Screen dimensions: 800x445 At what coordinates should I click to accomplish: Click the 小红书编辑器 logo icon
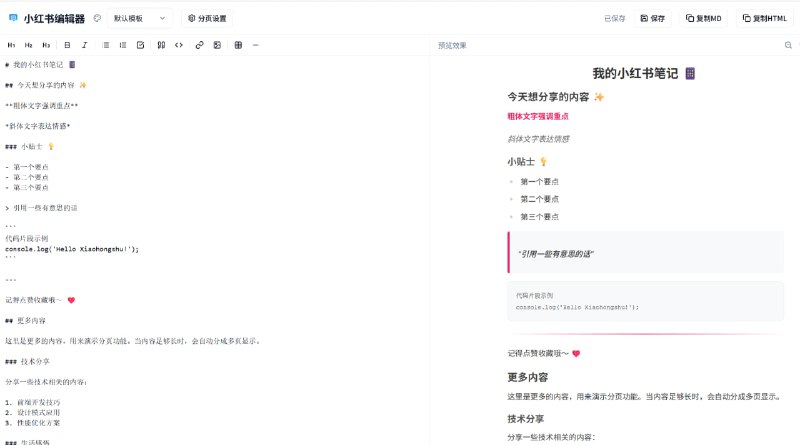pyautogui.click(x=13, y=18)
